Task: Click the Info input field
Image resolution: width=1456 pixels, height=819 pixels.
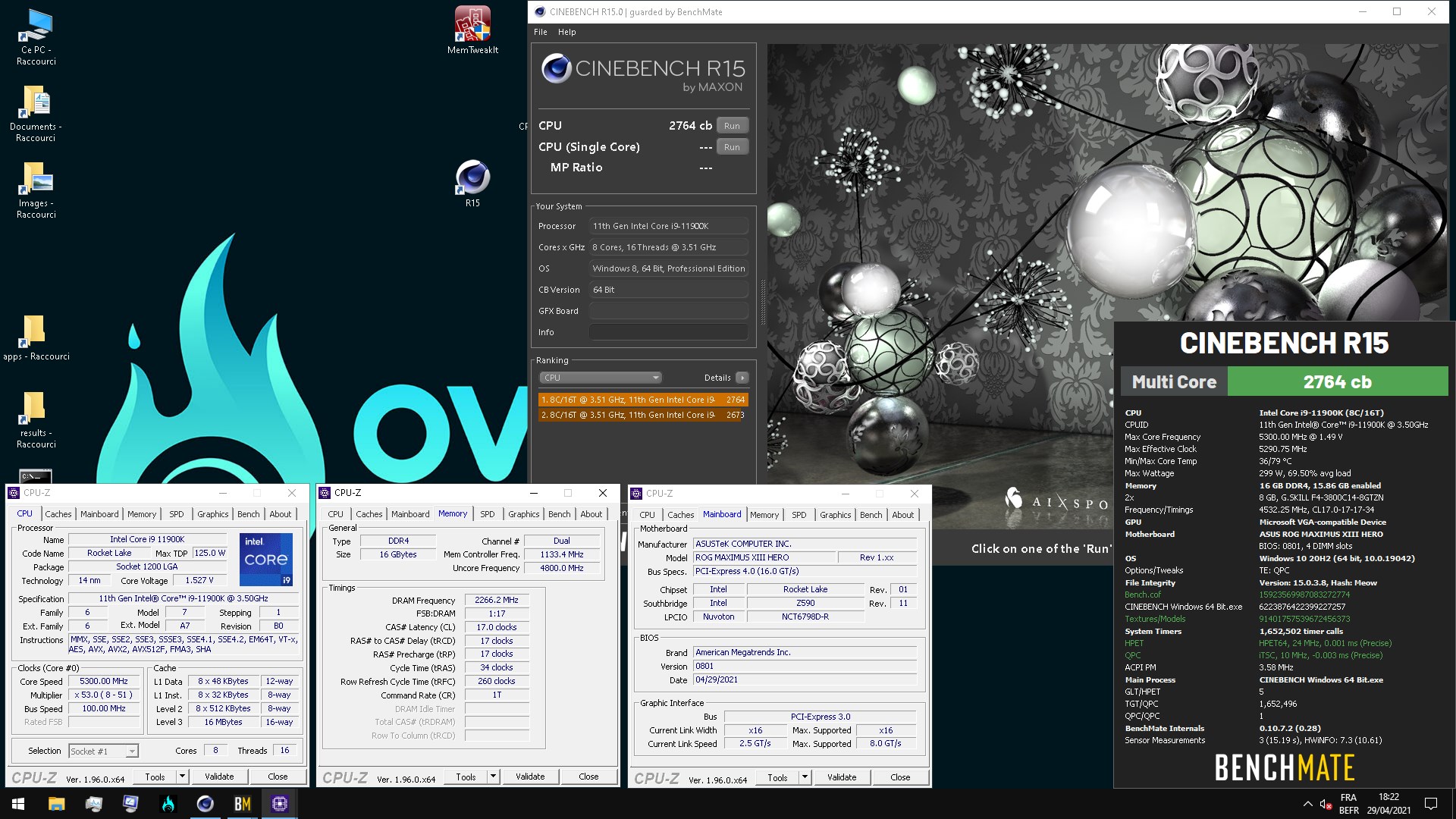Action: tap(669, 332)
